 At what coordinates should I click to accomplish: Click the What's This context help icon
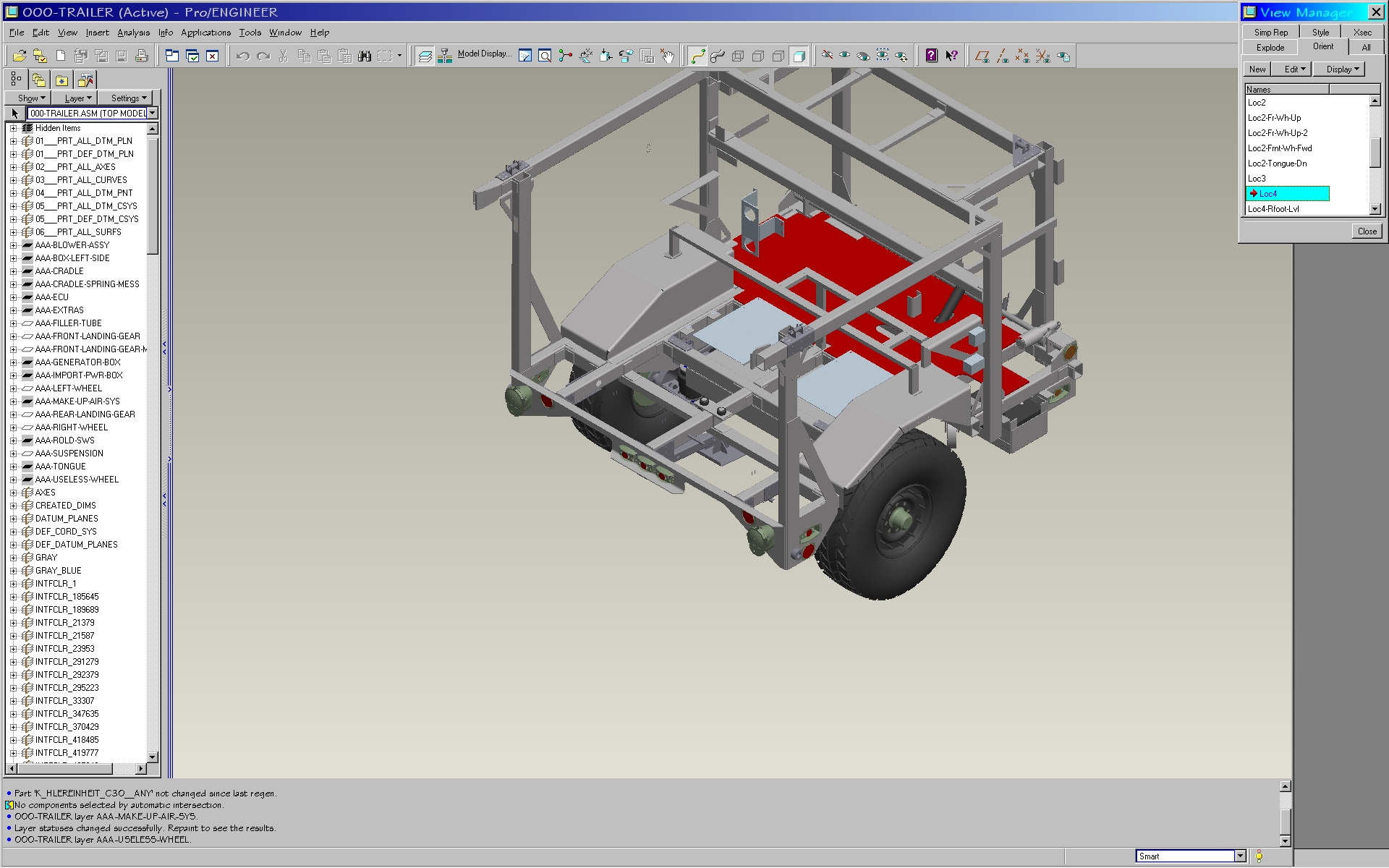tap(952, 56)
